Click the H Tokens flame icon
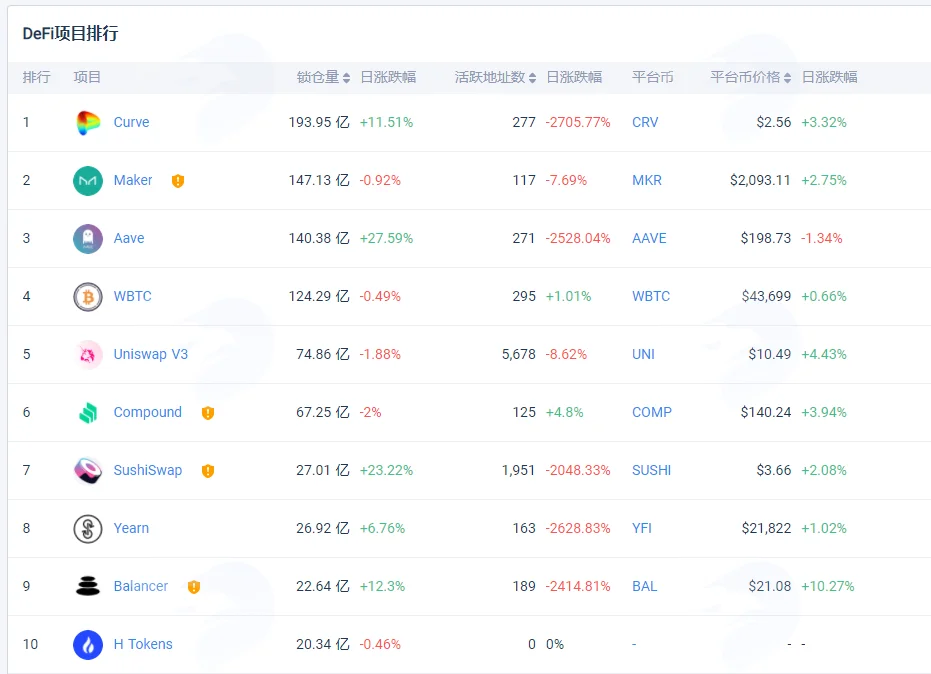The width and height of the screenshot is (931, 674). click(x=88, y=645)
